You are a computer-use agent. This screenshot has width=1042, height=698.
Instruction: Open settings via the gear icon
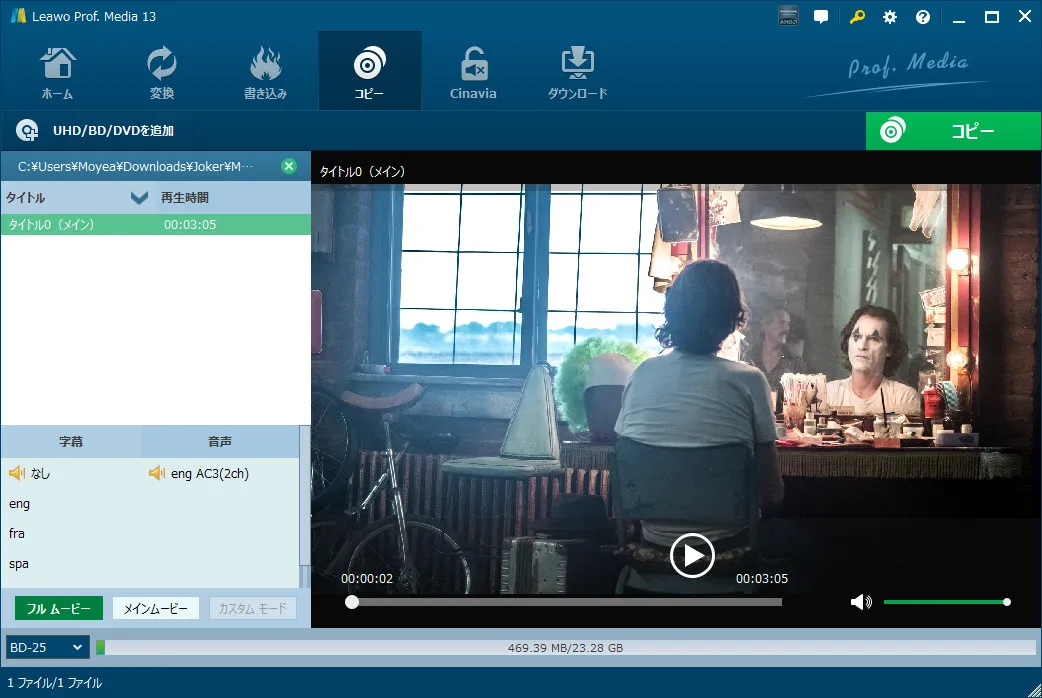pyautogui.click(x=890, y=17)
